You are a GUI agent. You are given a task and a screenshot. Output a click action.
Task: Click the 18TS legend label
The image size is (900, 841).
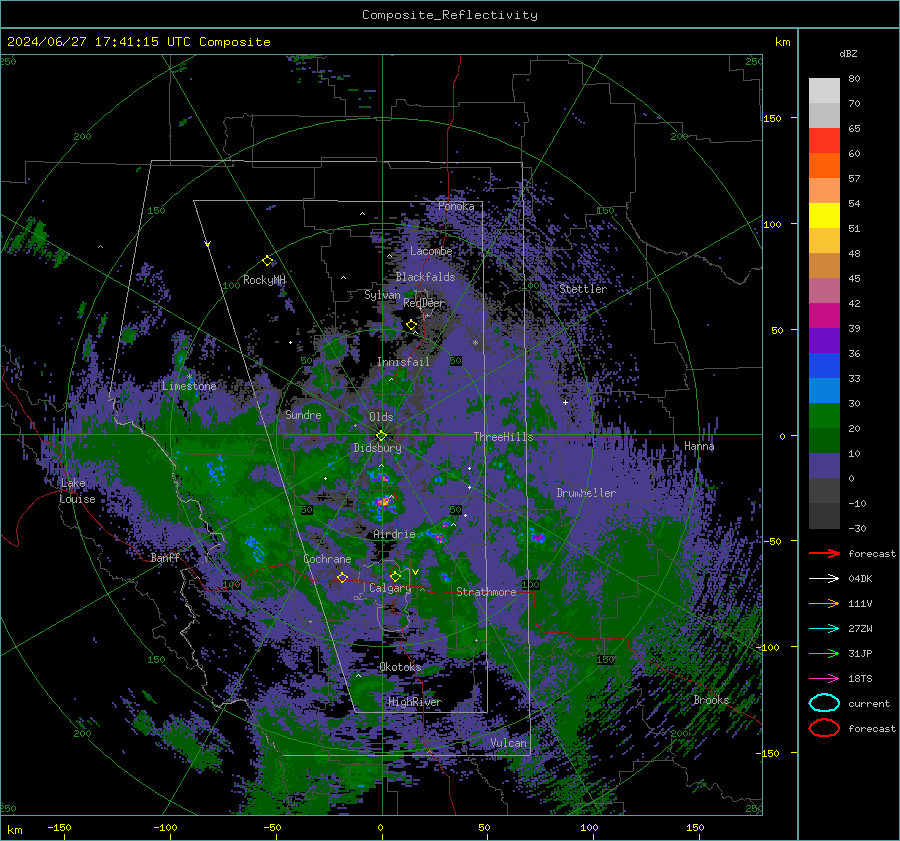click(860, 679)
